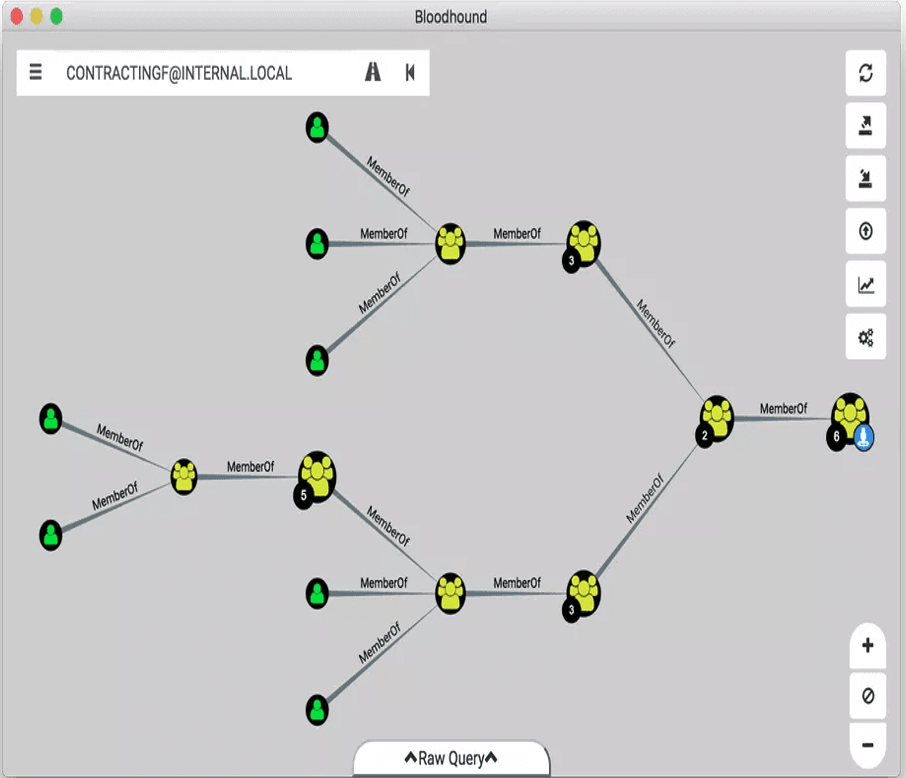Click the upload data icon
Image resolution: width=906 pixels, height=778 pixels.
click(x=866, y=232)
